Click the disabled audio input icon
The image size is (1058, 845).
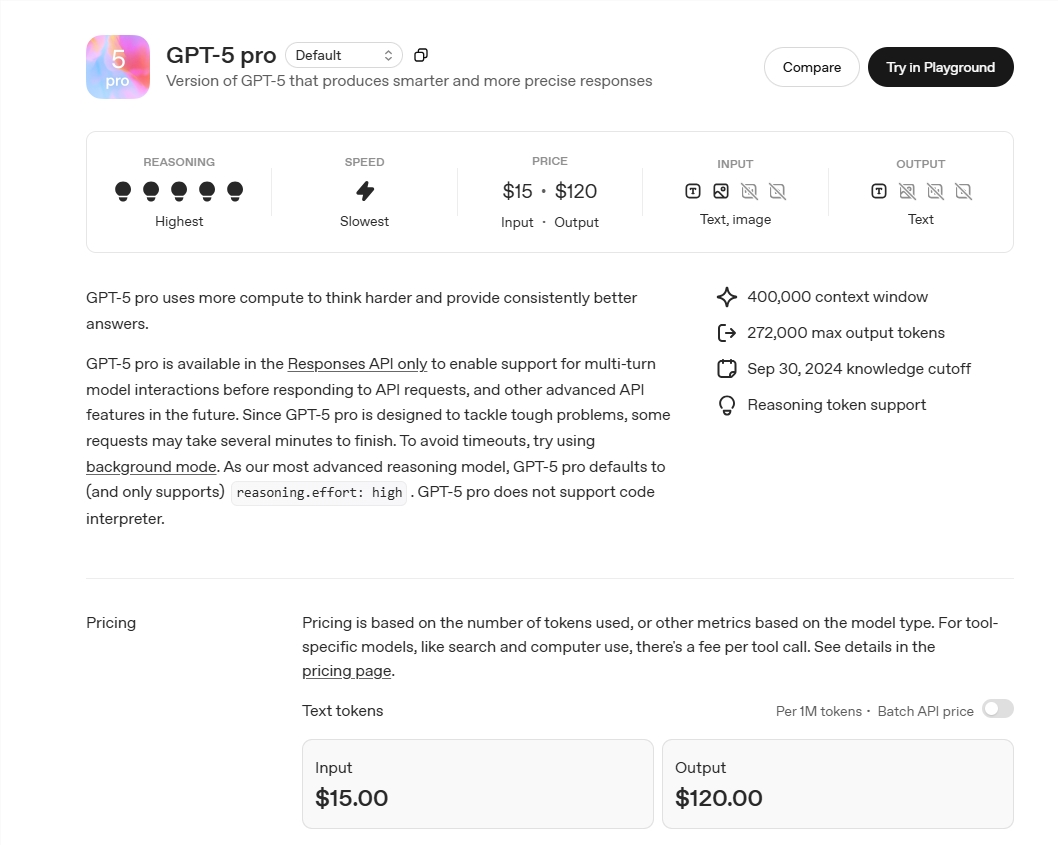point(750,190)
